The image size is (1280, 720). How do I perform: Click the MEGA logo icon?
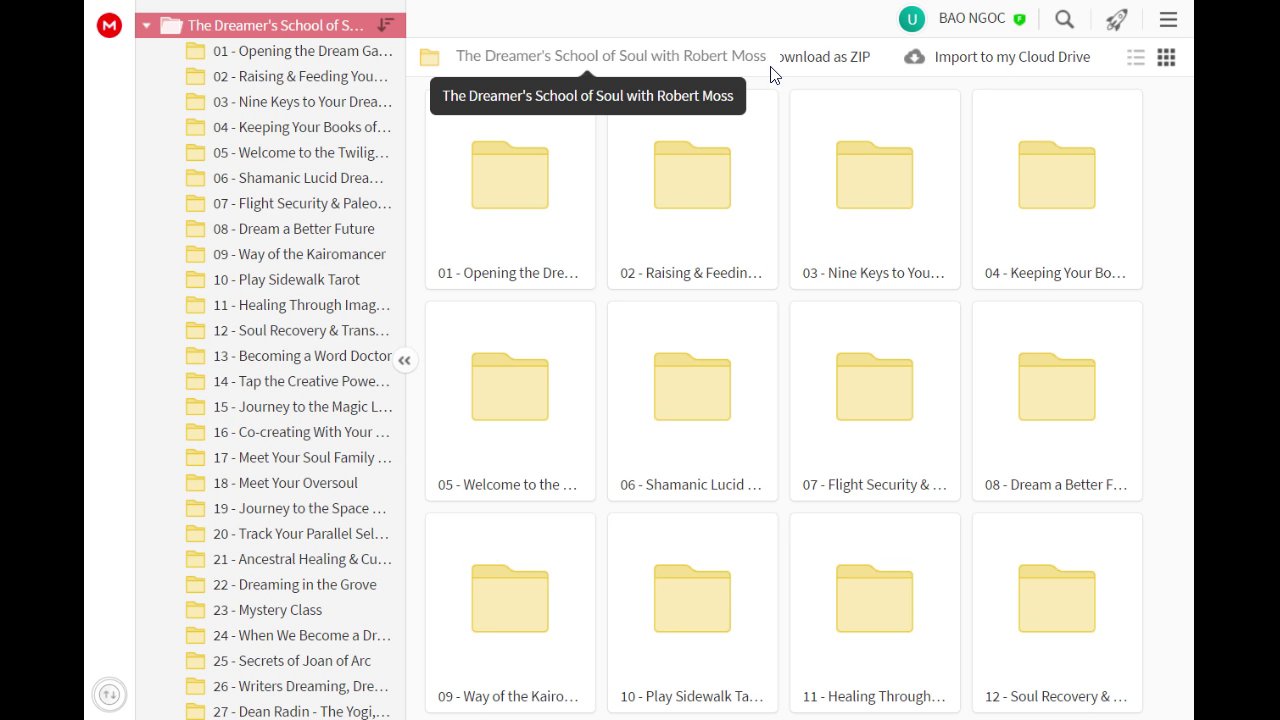pyautogui.click(x=109, y=26)
